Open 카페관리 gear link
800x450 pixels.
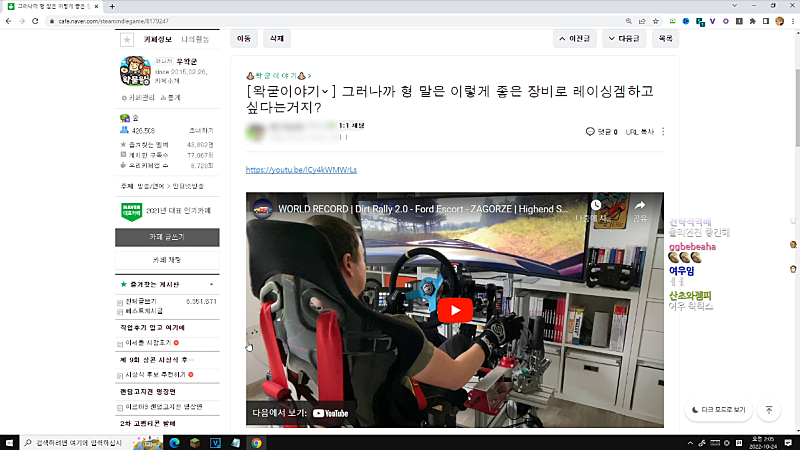tap(138, 97)
